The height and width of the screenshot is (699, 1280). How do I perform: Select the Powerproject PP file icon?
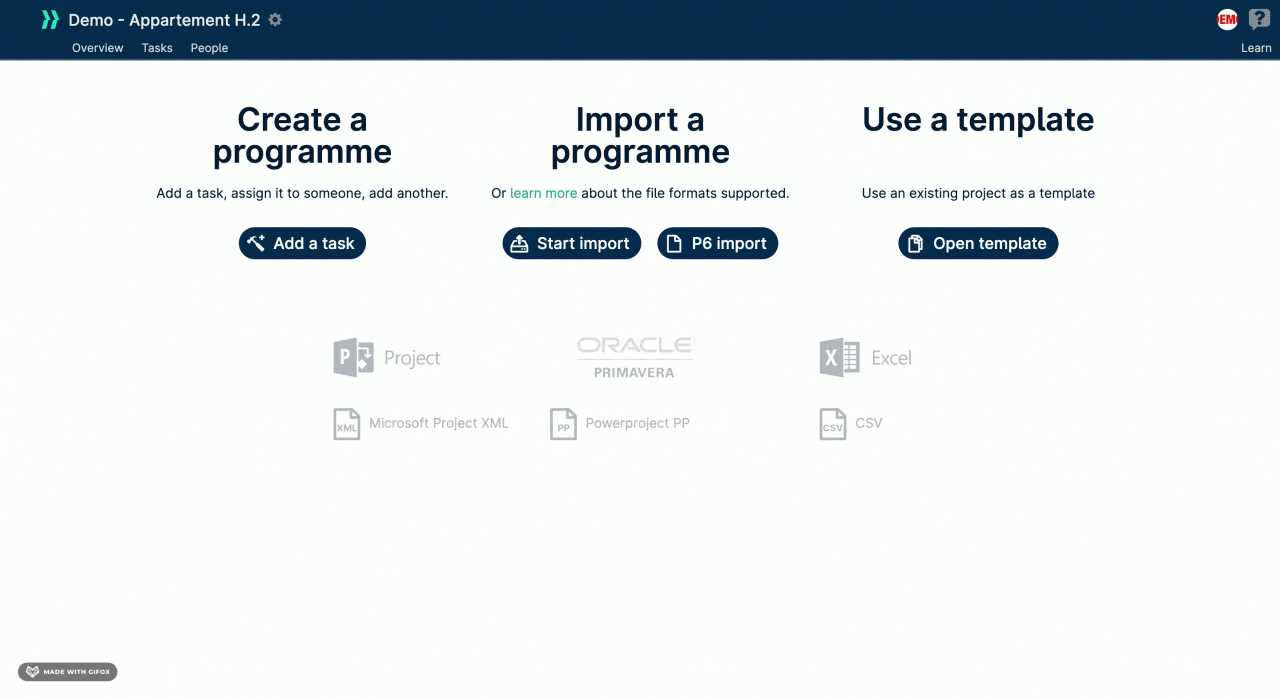click(x=563, y=424)
